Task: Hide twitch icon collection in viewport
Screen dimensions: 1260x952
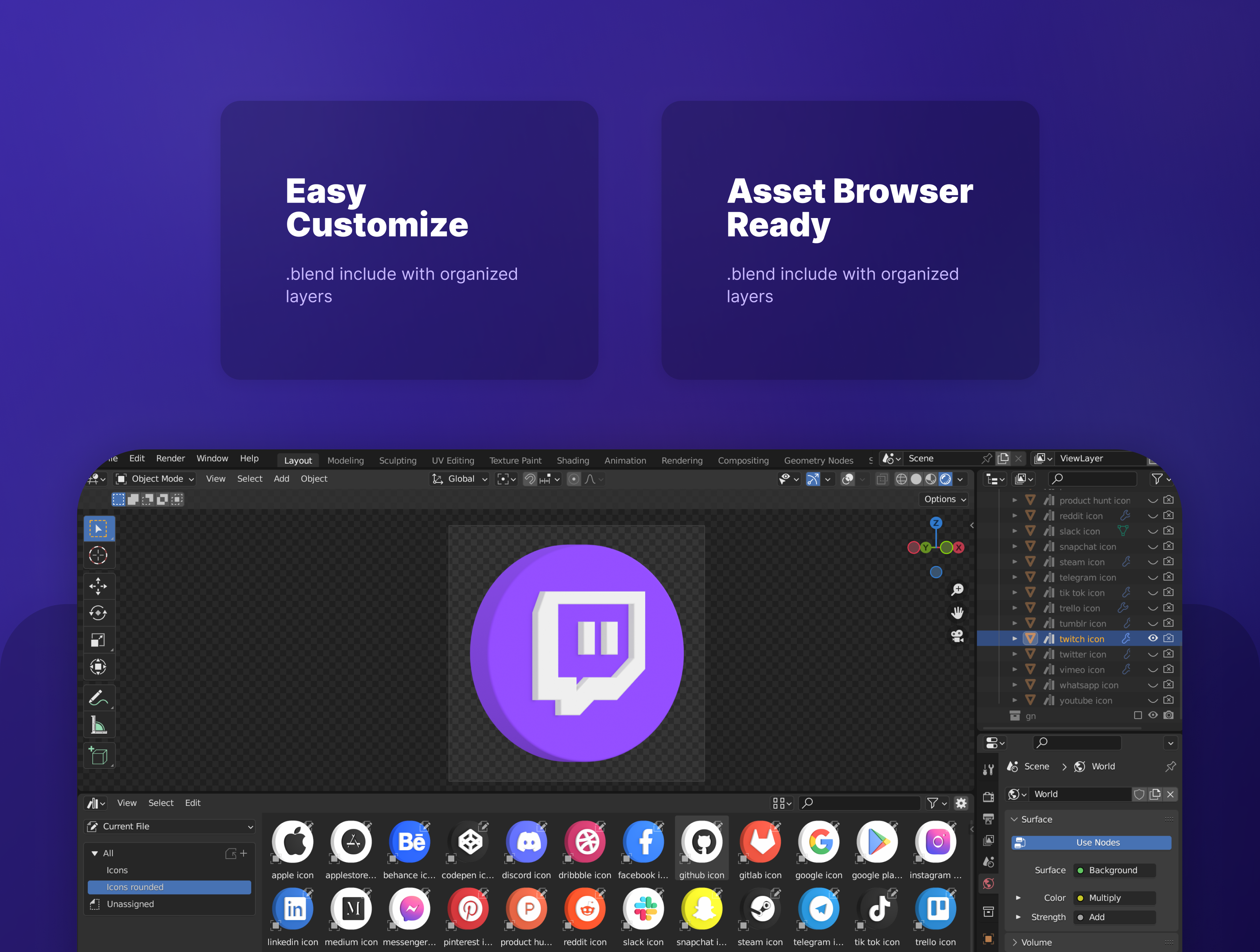Action: 1153,638
